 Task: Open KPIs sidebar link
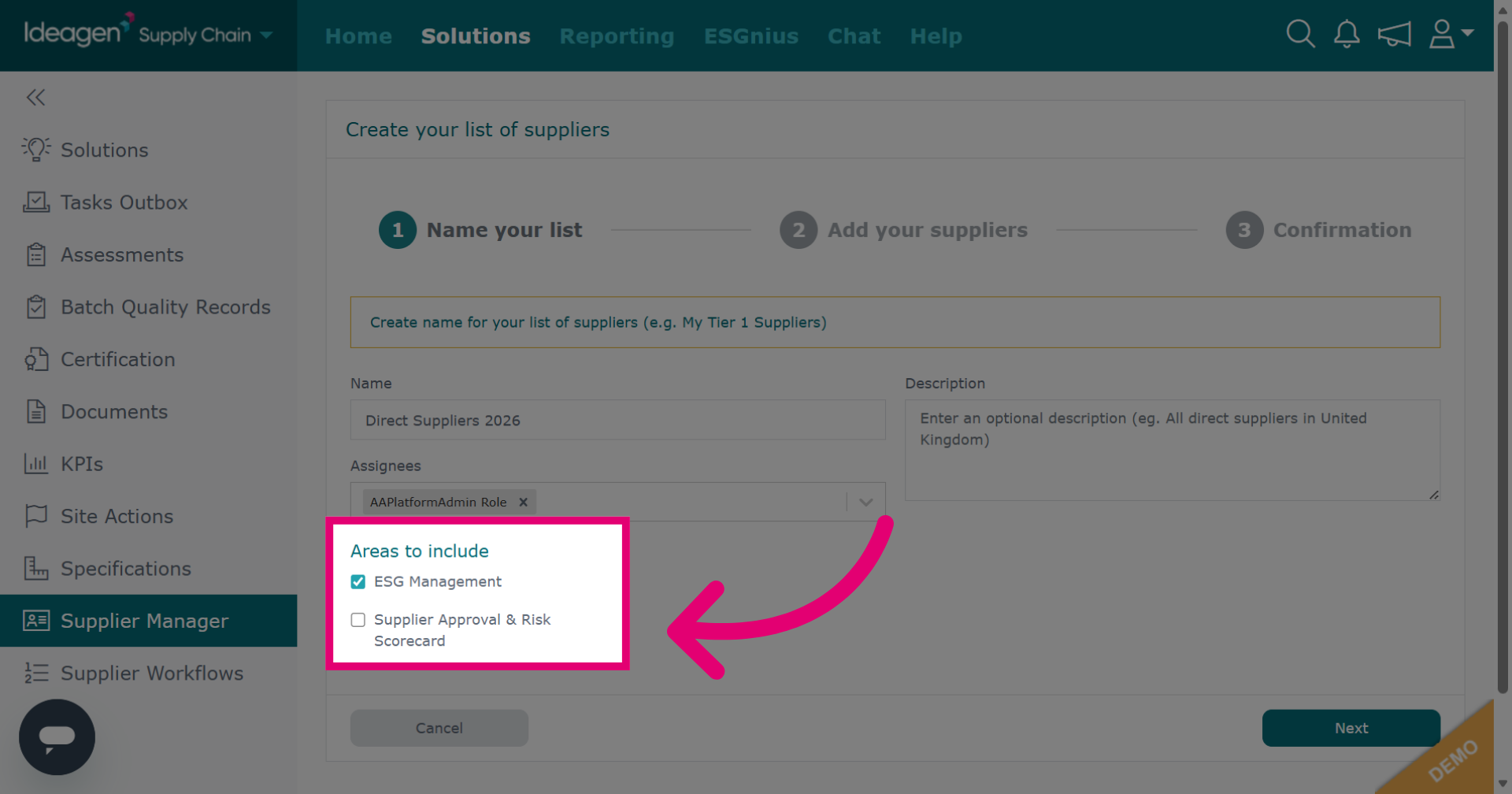pos(82,464)
